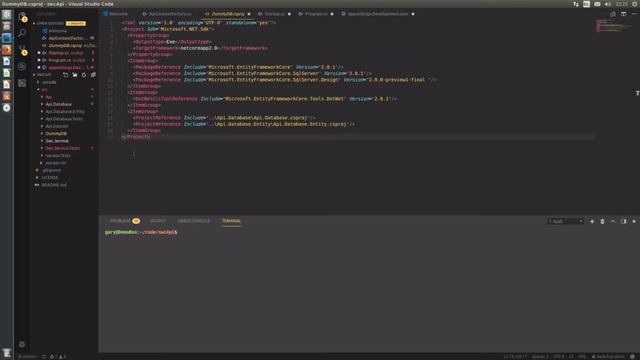Change UTF-8 encoding in status bar
The height and width of the screenshot is (360, 640).
(x=558, y=357)
